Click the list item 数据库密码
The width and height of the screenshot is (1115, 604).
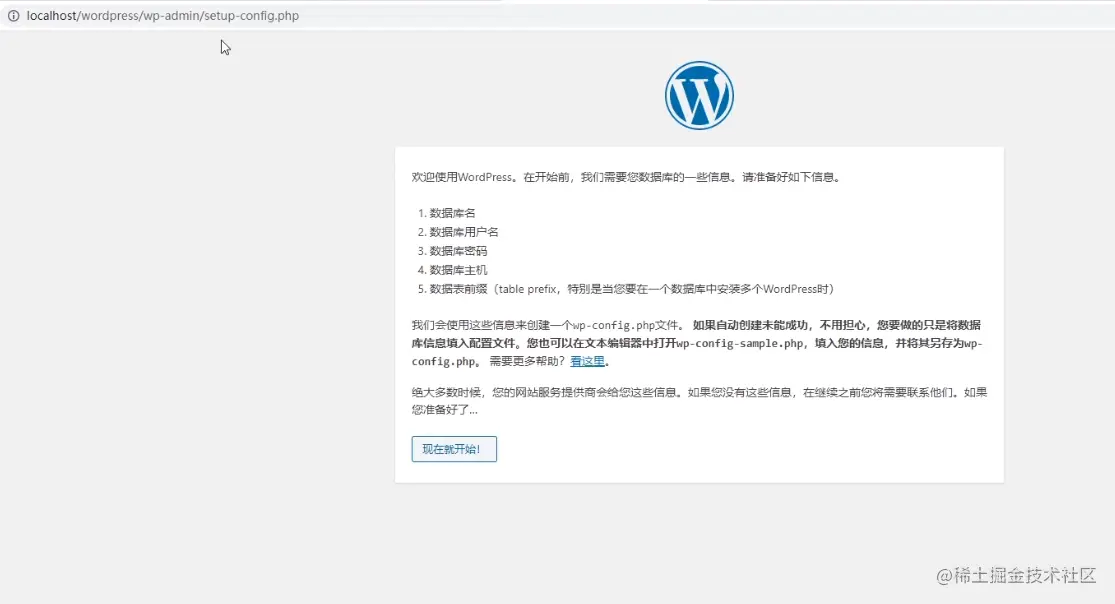pyautogui.click(x=458, y=251)
